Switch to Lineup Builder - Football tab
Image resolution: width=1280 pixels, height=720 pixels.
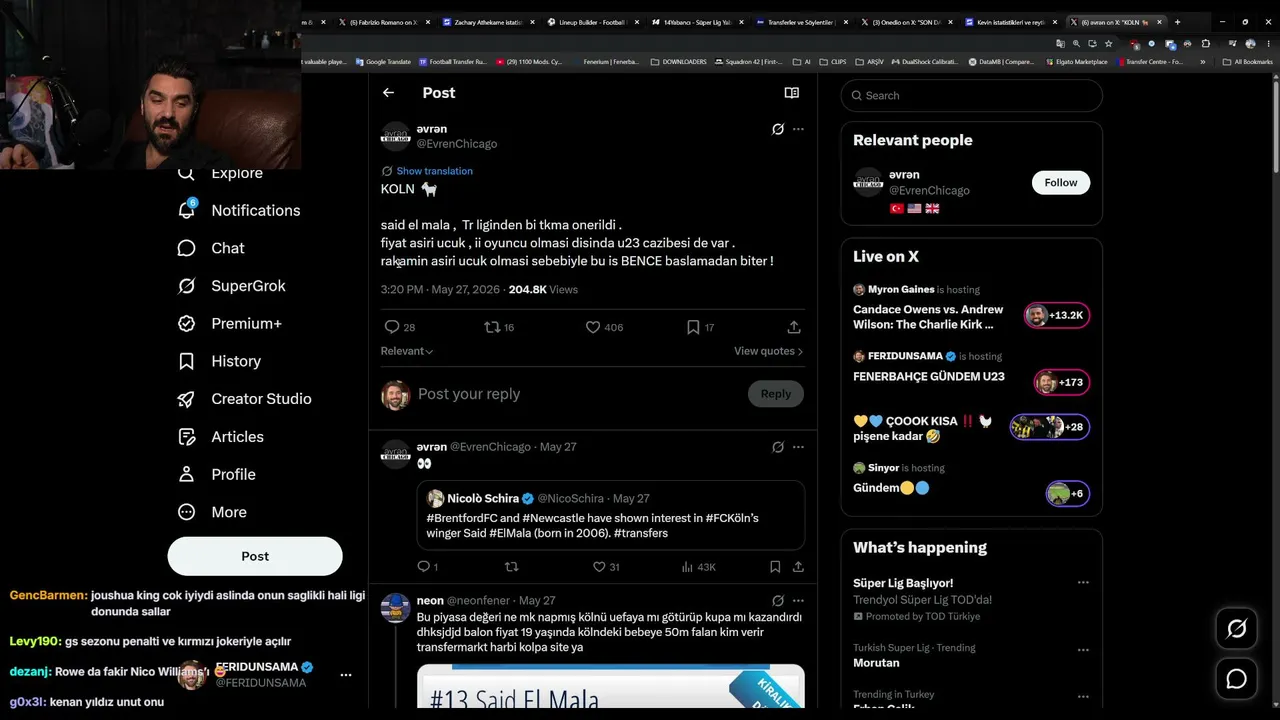pyautogui.click(x=590, y=22)
